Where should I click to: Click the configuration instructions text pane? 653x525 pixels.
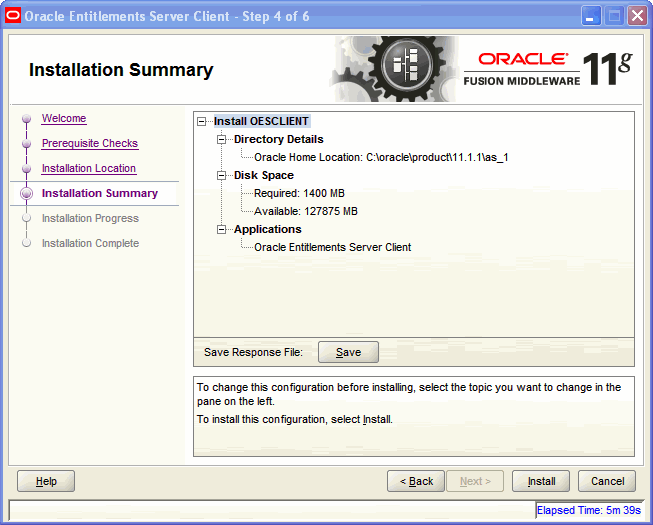414,416
